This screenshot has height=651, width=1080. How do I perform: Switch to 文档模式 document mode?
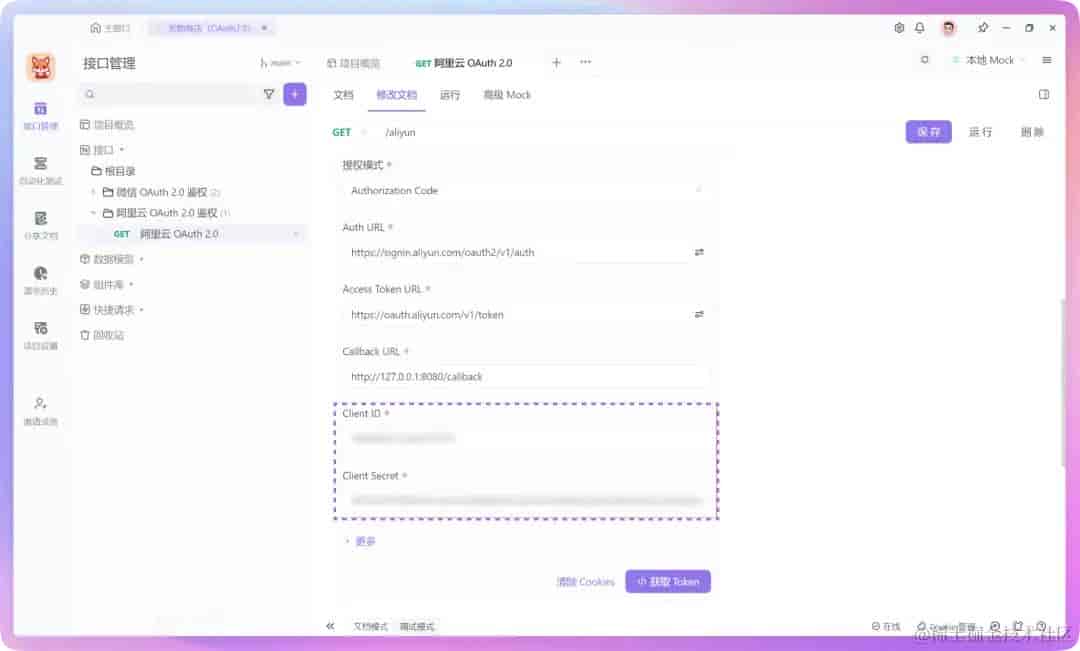371,626
